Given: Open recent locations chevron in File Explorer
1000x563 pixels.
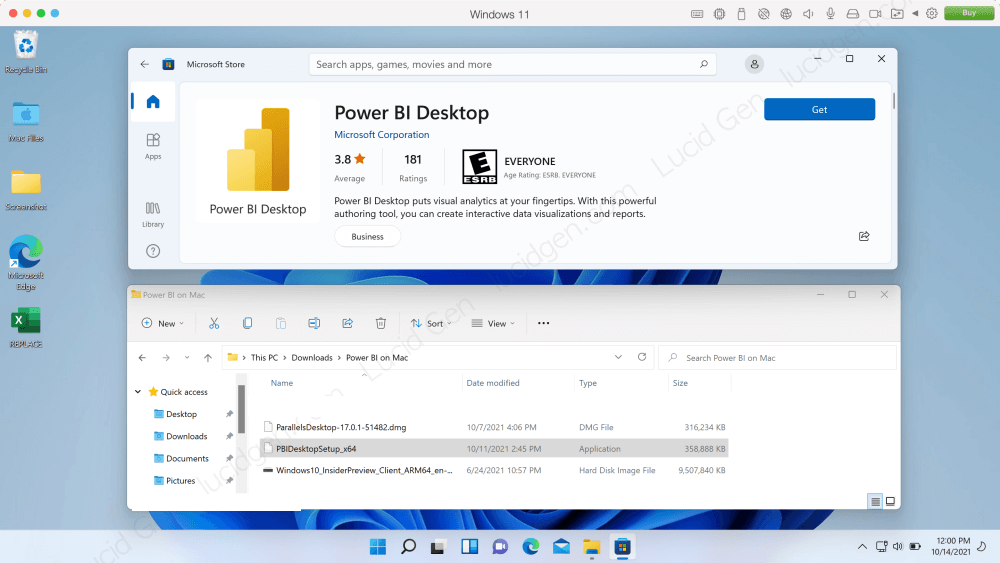Looking at the screenshot, I should point(187,358).
